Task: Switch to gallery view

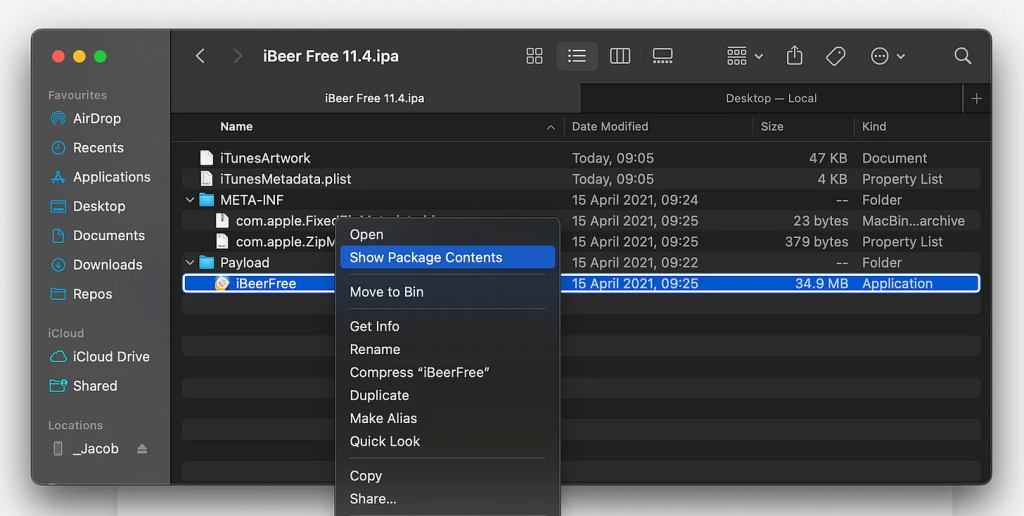Action: tap(662, 56)
